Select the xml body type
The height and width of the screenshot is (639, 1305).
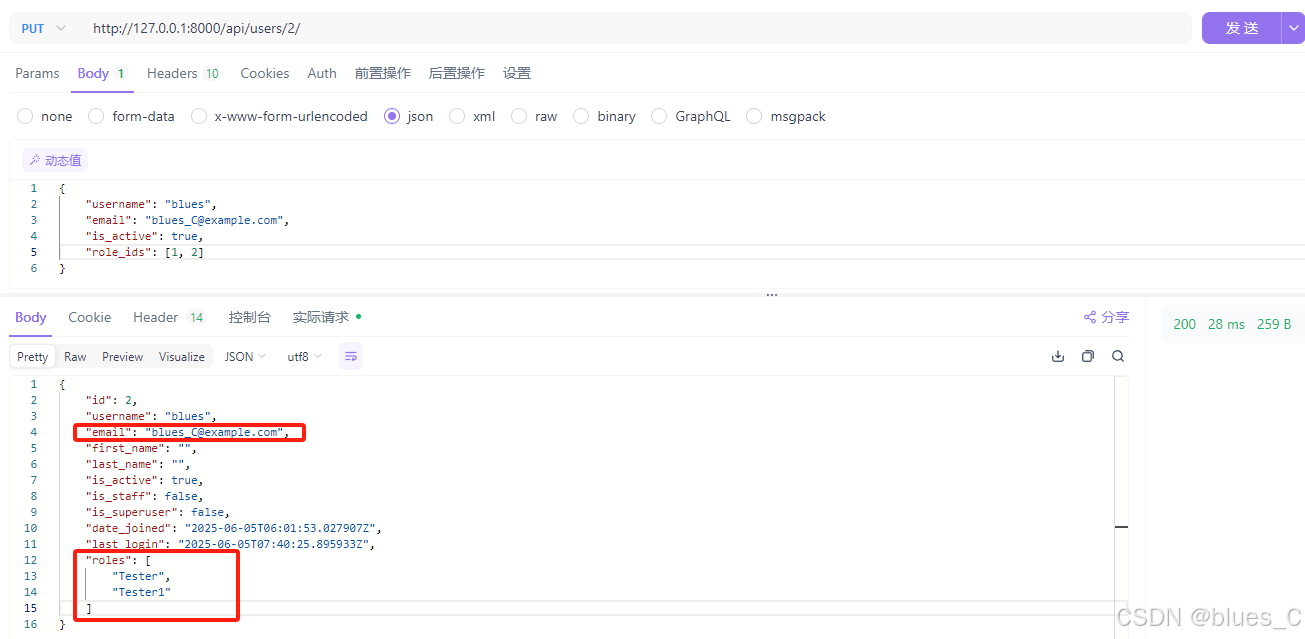[x=472, y=116]
